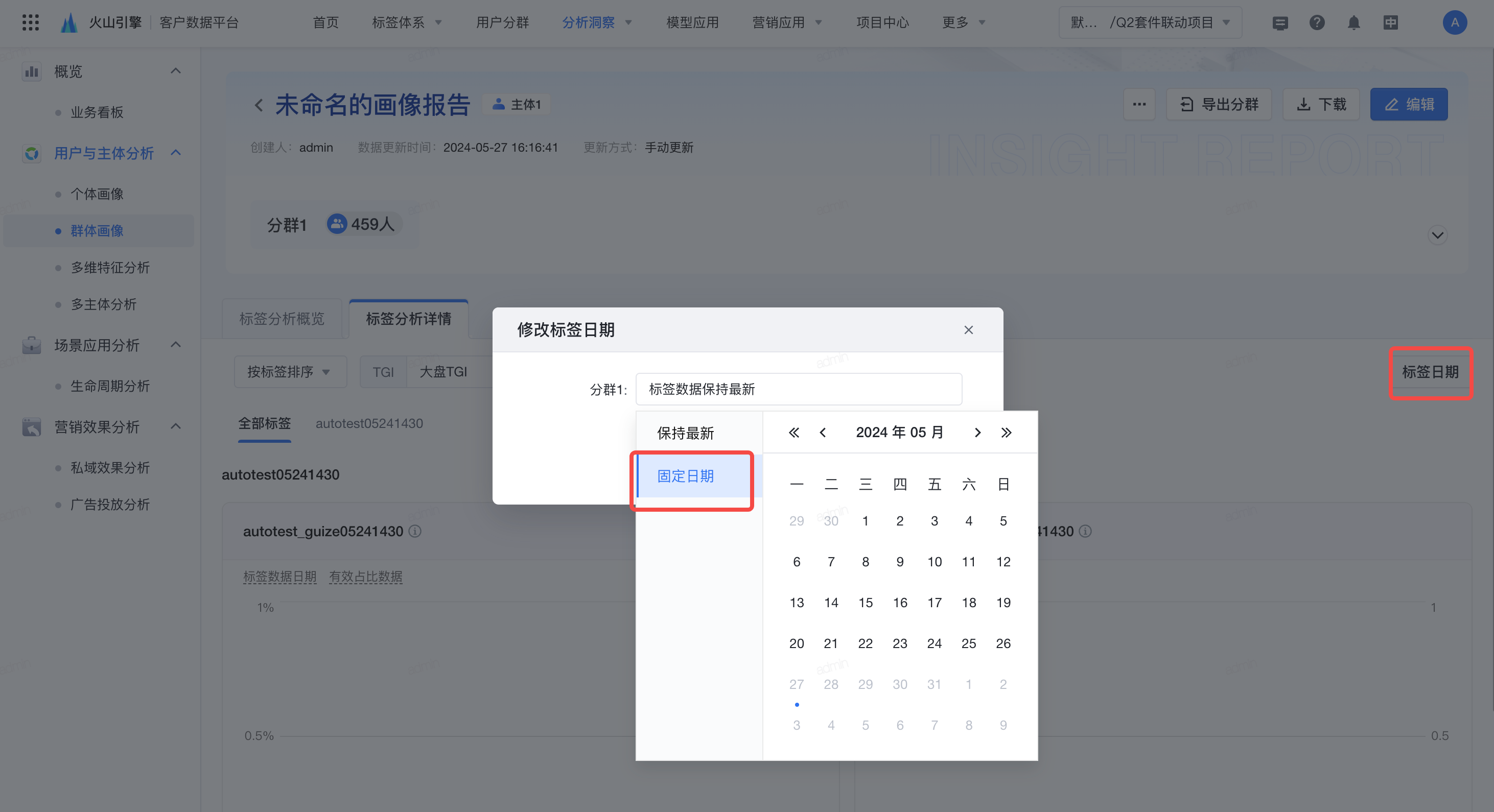Open the help question mark icon
Viewport: 1494px width, 812px height.
pyautogui.click(x=1317, y=22)
